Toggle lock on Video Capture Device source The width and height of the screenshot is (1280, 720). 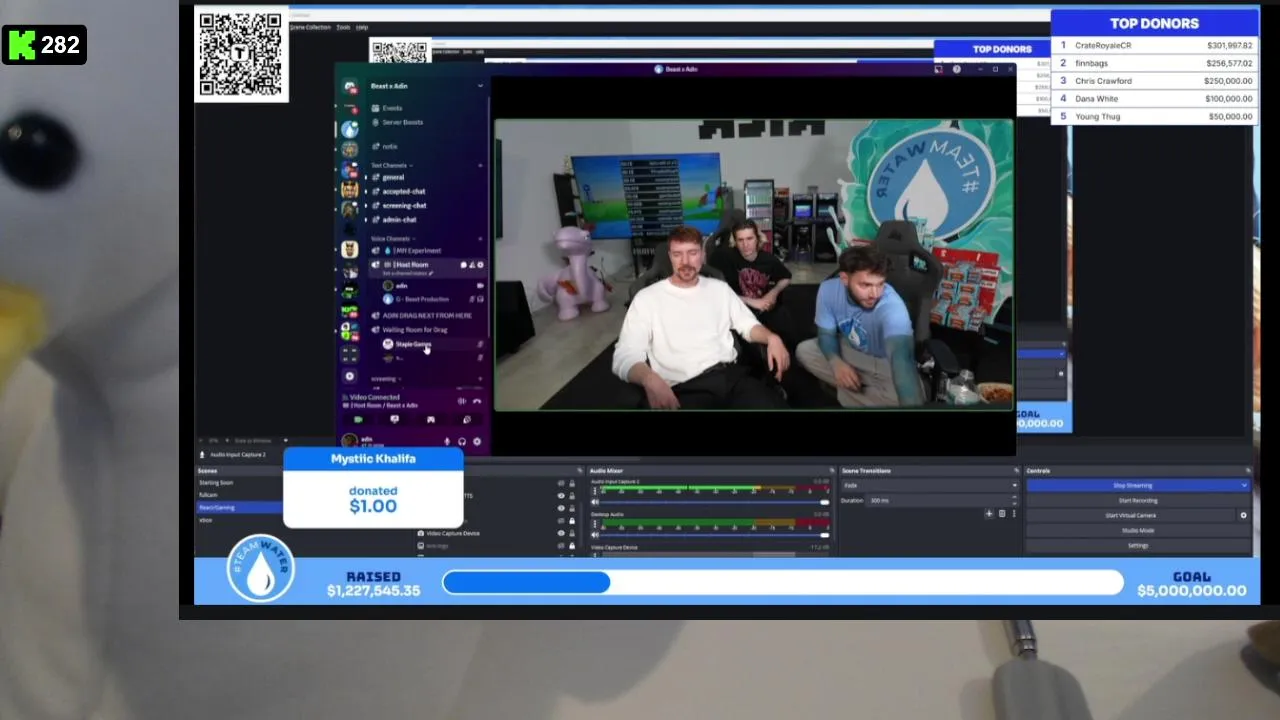[572, 533]
